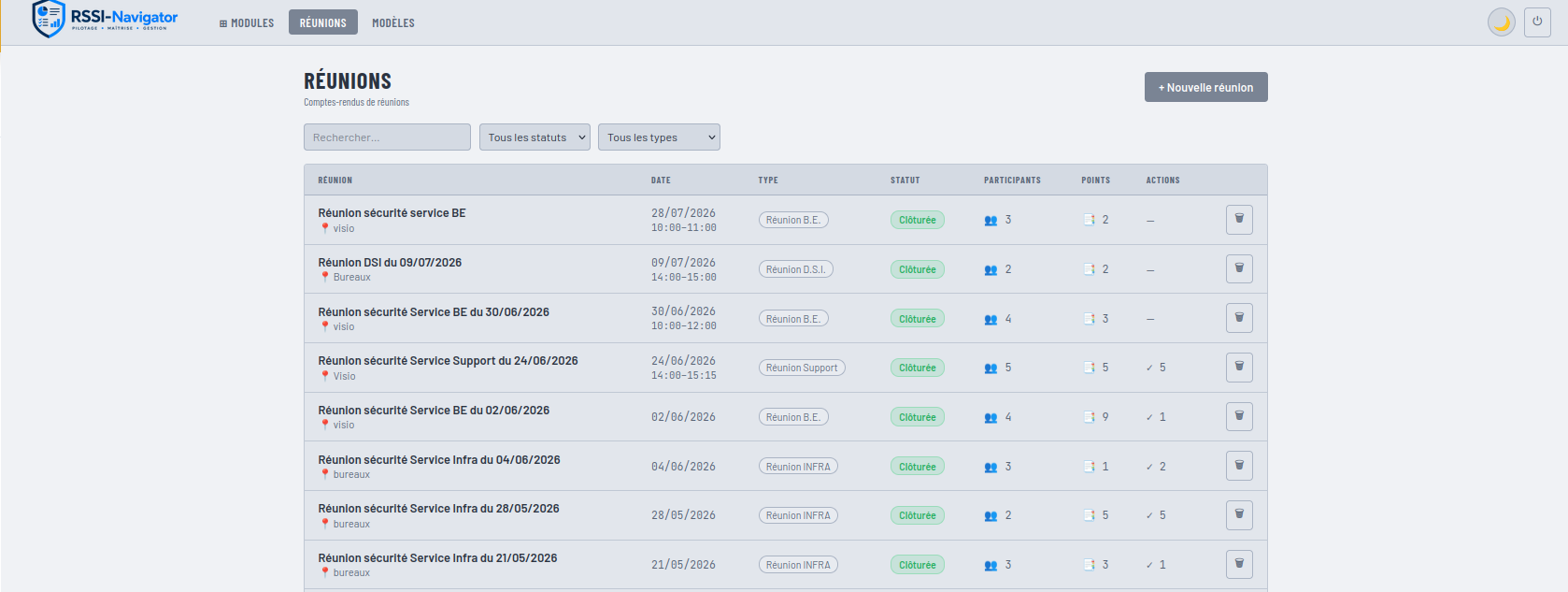Delete the Réunion DSI du 09/07/2026 row
Image resolution: width=1568 pixels, height=592 pixels.
(x=1239, y=269)
